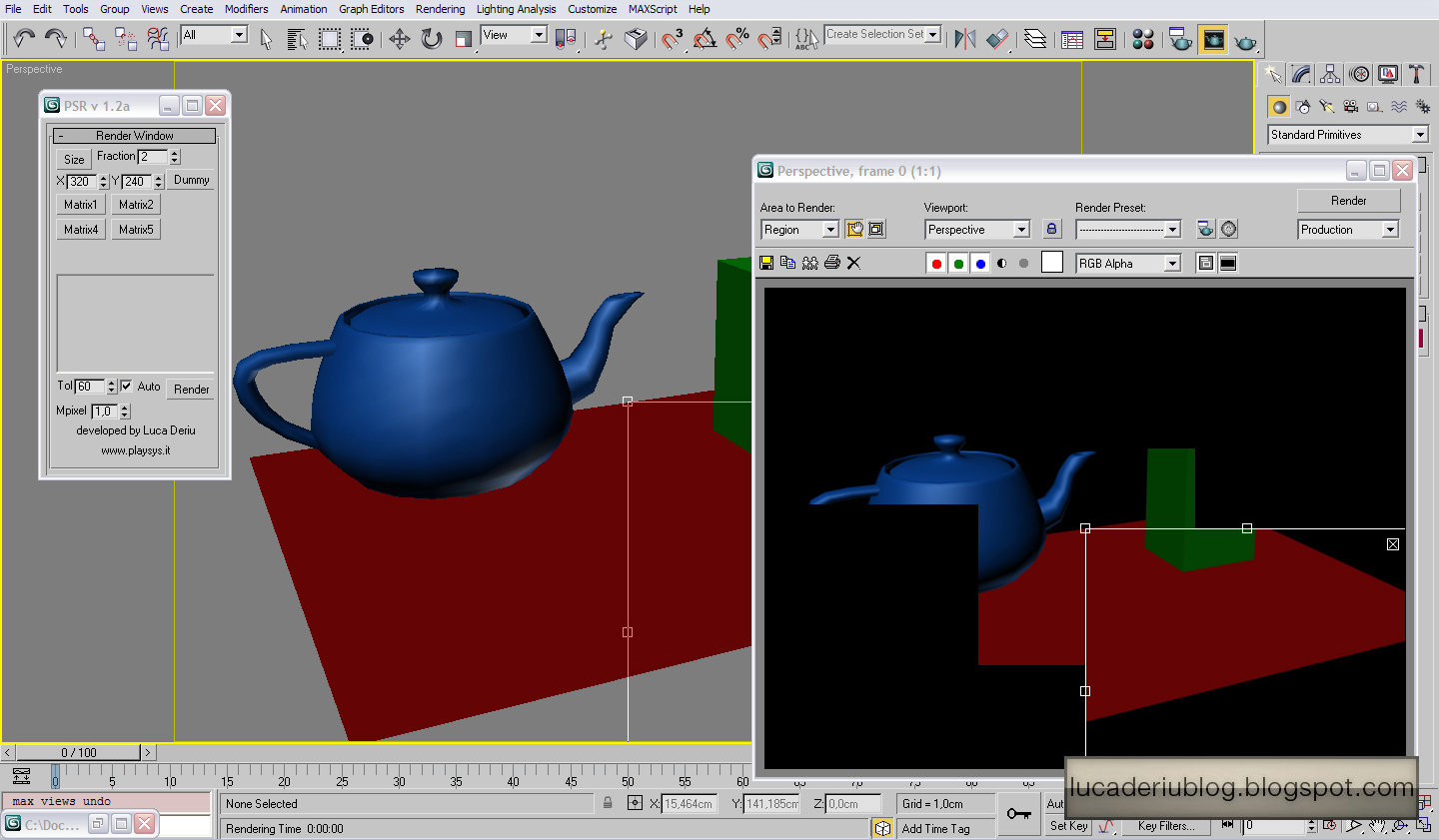Toggle Percent Snap in main toolbar
The height and width of the screenshot is (840, 1439).
coord(737,39)
